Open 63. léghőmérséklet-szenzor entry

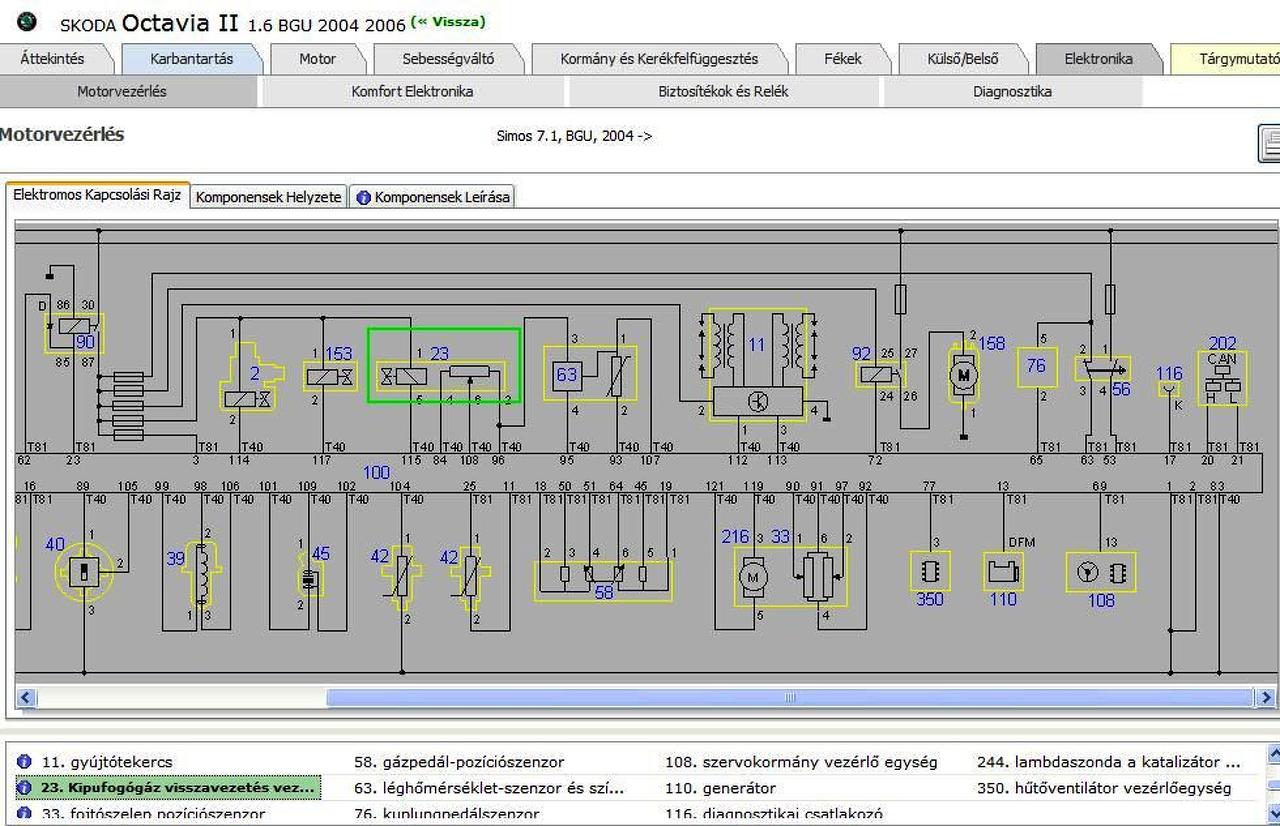tap(489, 788)
